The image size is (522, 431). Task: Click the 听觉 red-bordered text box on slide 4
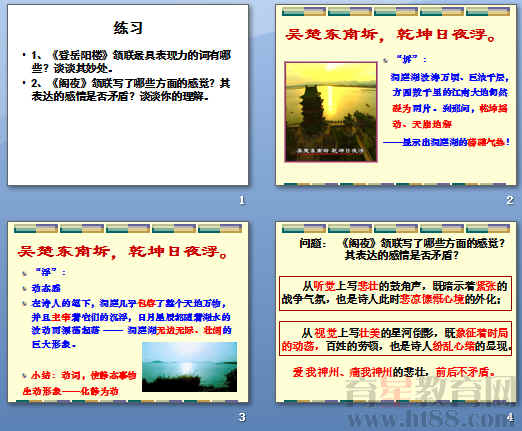[395, 293]
